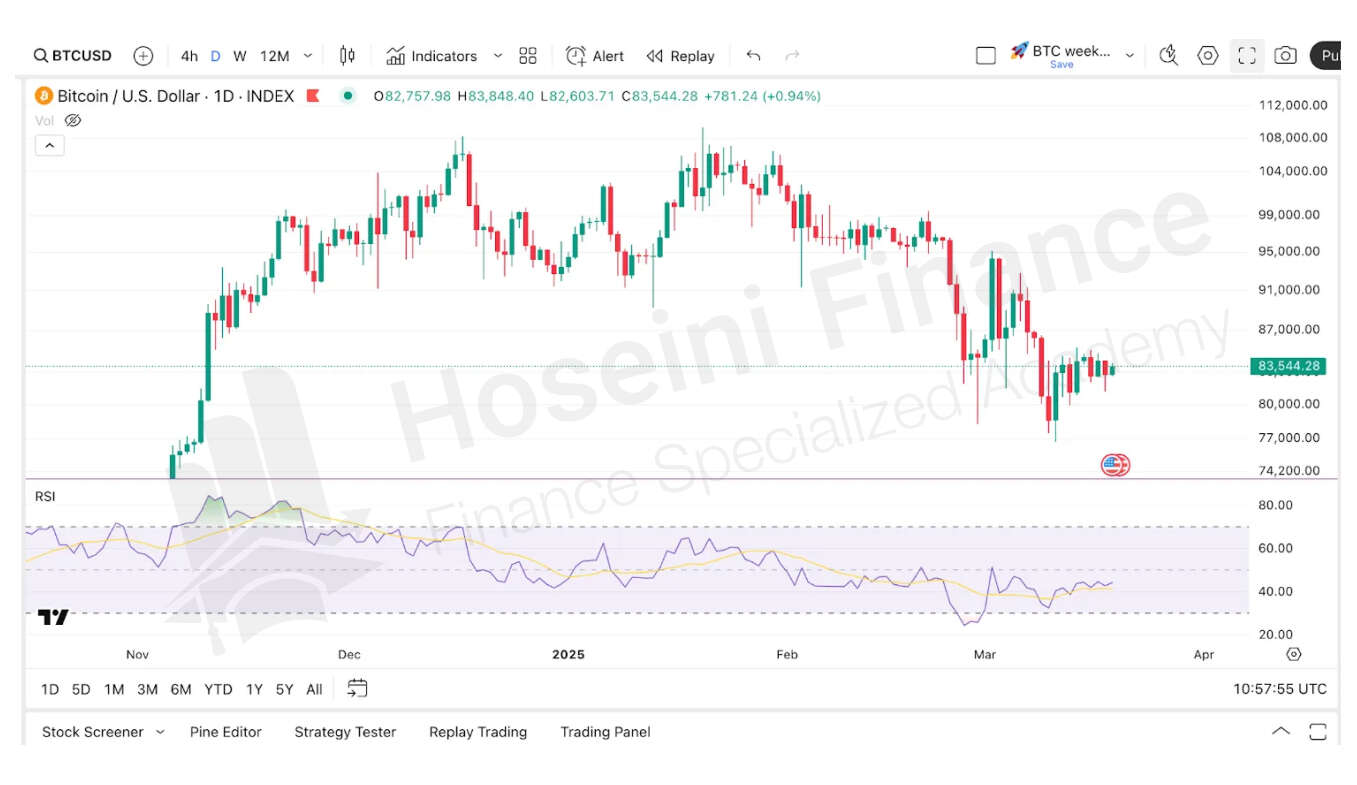Select the D daily interval
Image resolution: width=1357 pixels, height=785 pixels.
click(x=215, y=56)
